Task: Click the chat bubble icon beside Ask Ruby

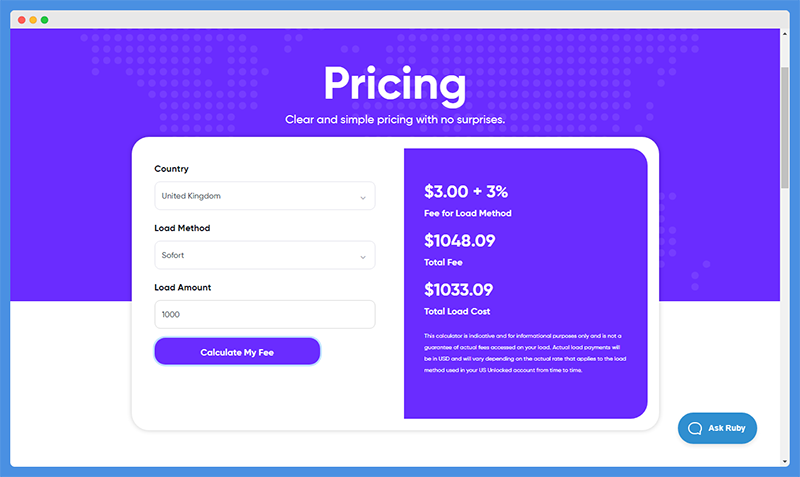Action: (695, 429)
